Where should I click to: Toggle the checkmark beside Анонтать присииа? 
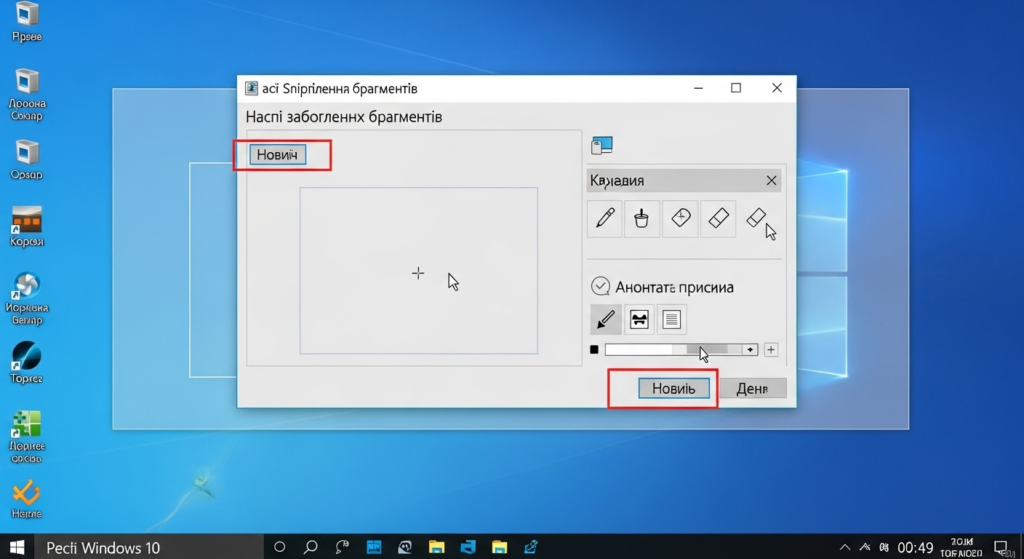(600, 286)
